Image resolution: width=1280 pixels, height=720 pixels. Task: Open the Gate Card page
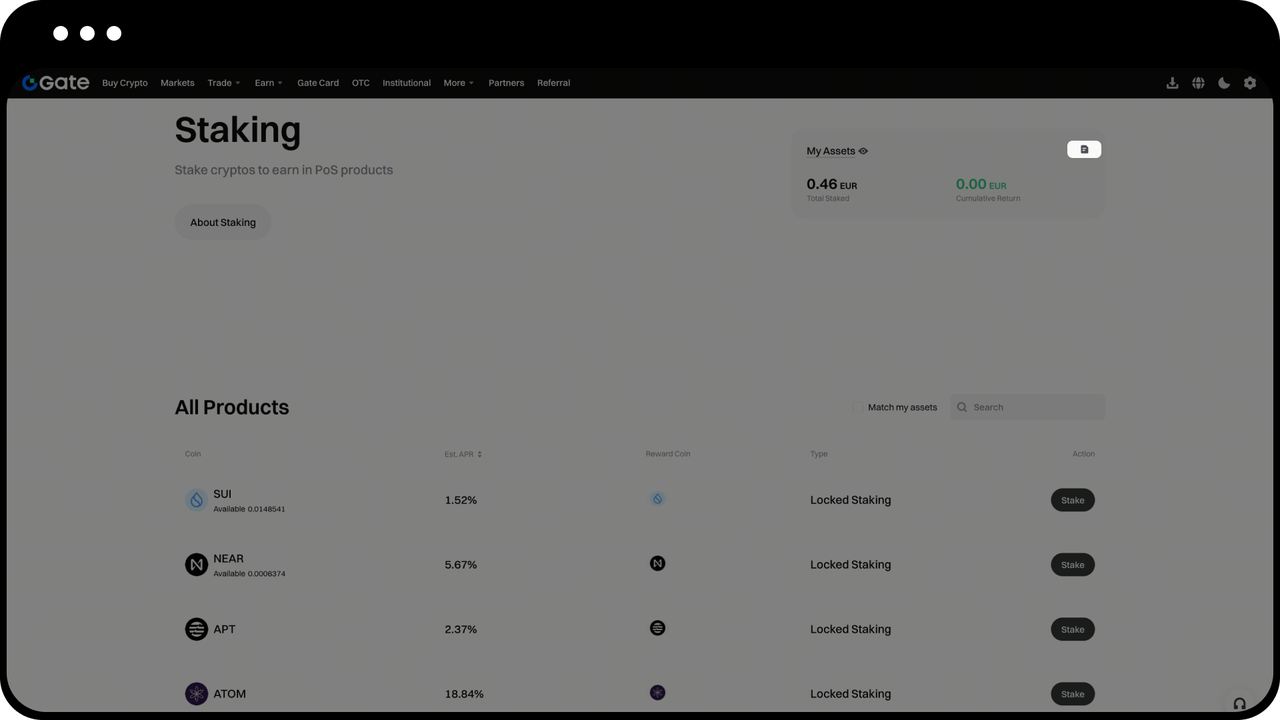coord(318,83)
